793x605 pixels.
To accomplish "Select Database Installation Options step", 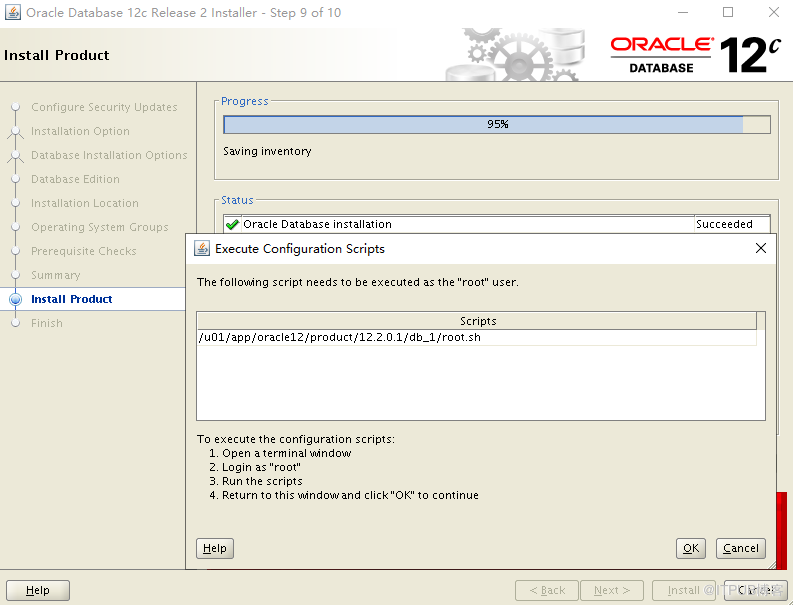I will (109, 155).
